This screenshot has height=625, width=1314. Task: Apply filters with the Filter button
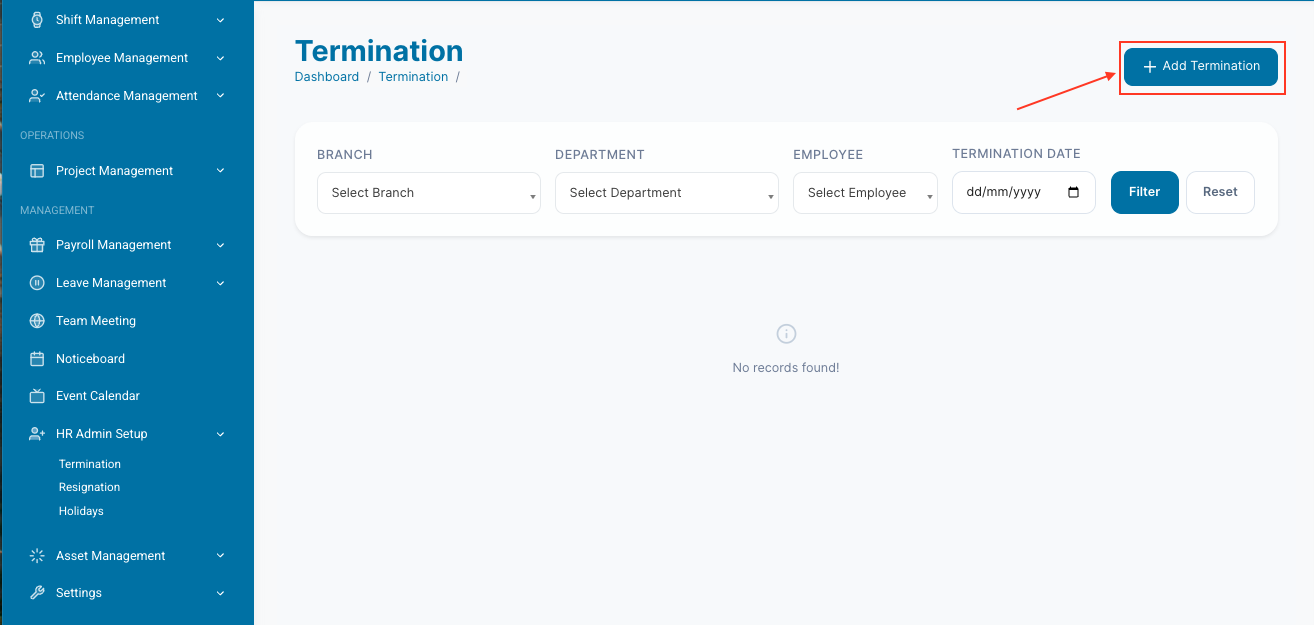(1144, 192)
